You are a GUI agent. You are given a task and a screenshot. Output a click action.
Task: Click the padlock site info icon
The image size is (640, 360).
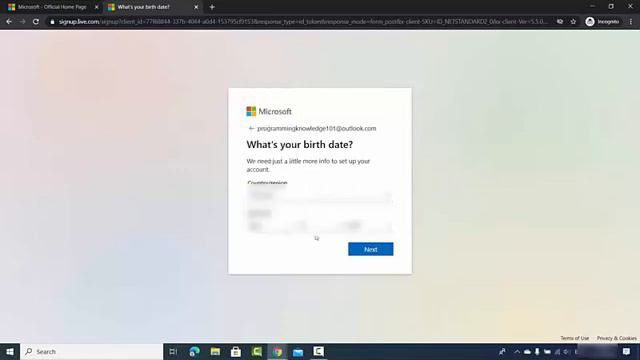tap(52, 22)
